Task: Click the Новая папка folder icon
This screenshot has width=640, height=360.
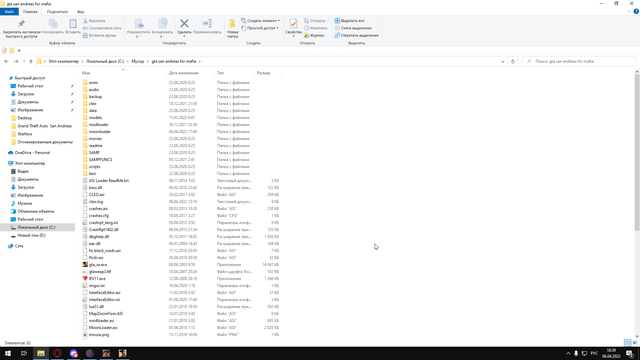Action: [x=232, y=24]
